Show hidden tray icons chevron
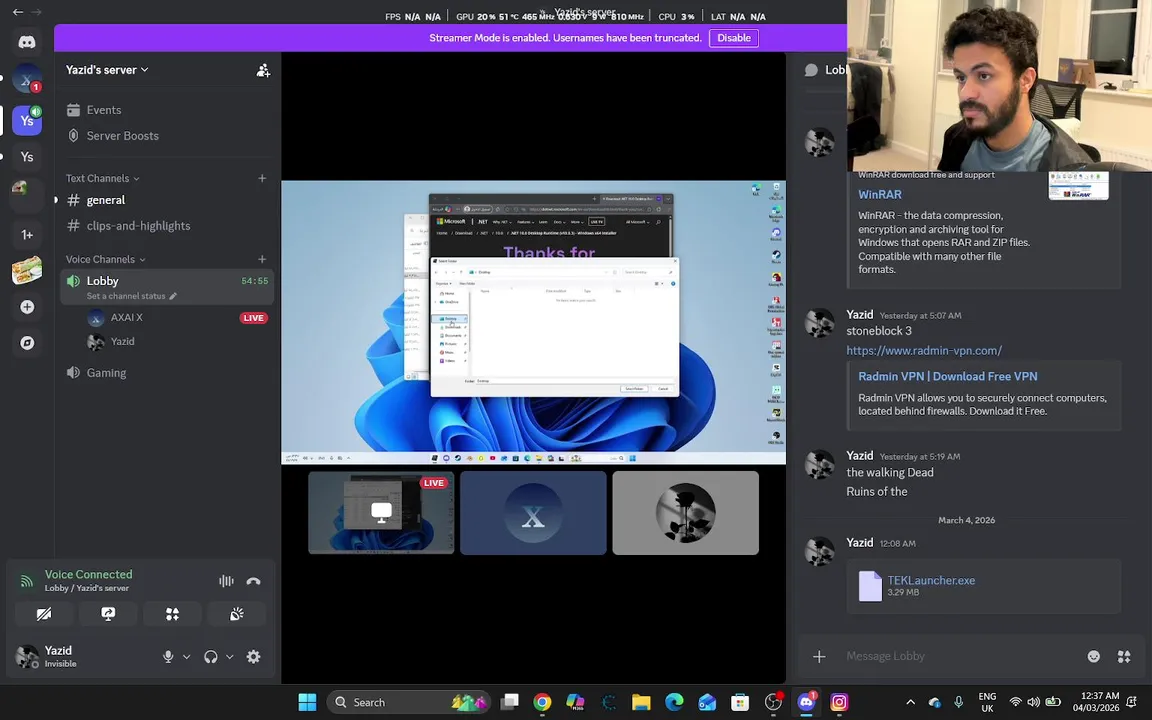 pyautogui.click(x=910, y=702)
